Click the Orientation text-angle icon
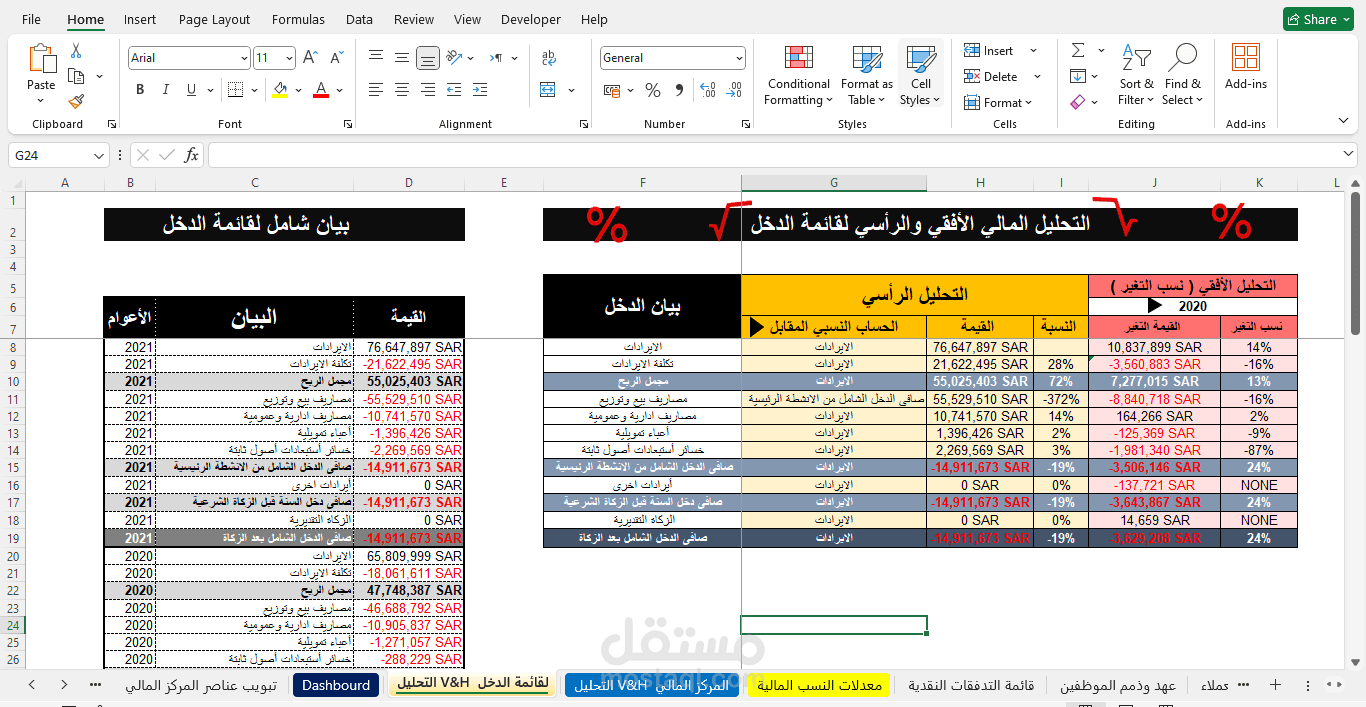Viewport: 1366px width, 707px height. [x=453, y=57]
